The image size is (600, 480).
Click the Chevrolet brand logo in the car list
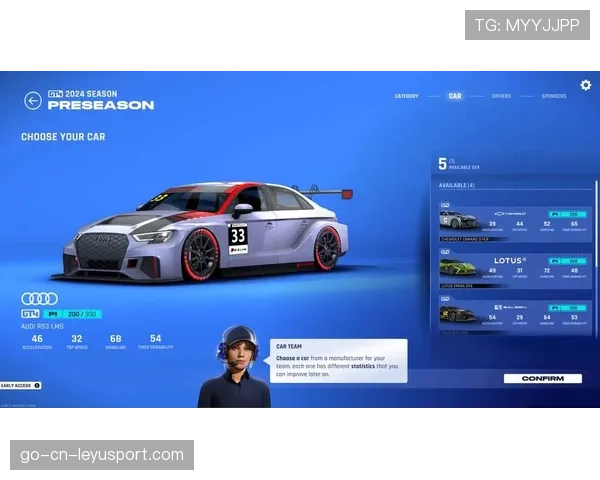point(510,214)
